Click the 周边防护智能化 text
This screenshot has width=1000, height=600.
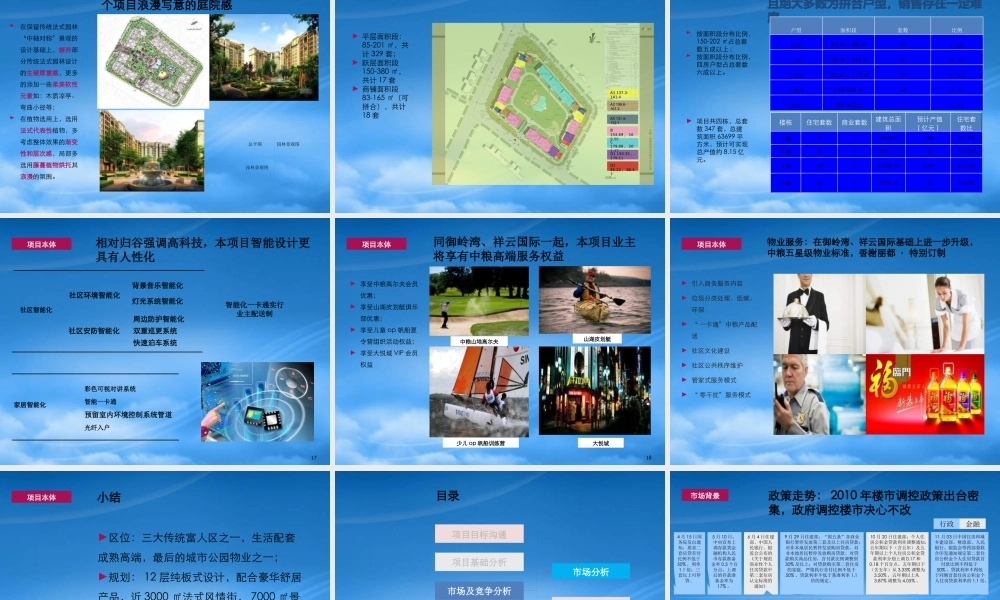point(158,319)
